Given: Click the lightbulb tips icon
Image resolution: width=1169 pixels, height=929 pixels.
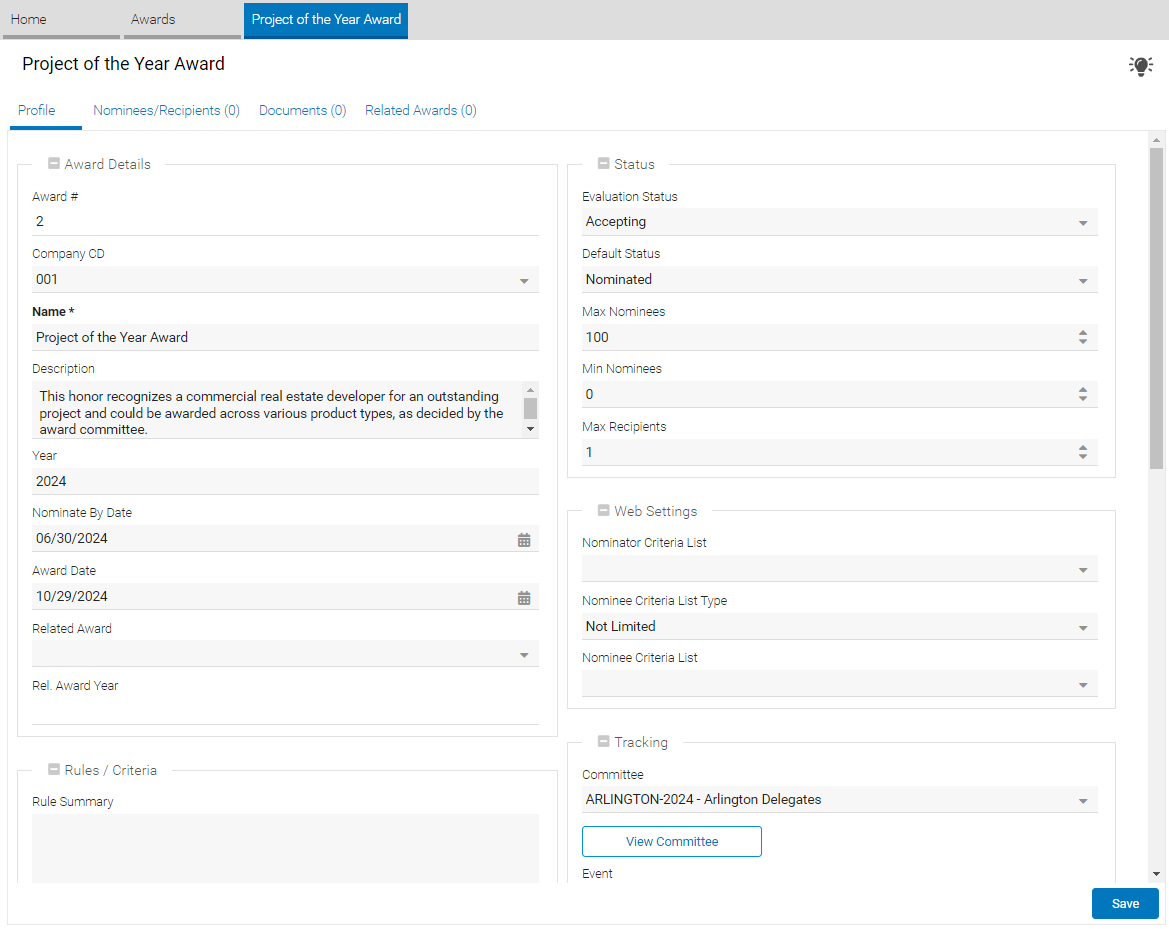Looking at the screenshot, I should pos(1140,66).
